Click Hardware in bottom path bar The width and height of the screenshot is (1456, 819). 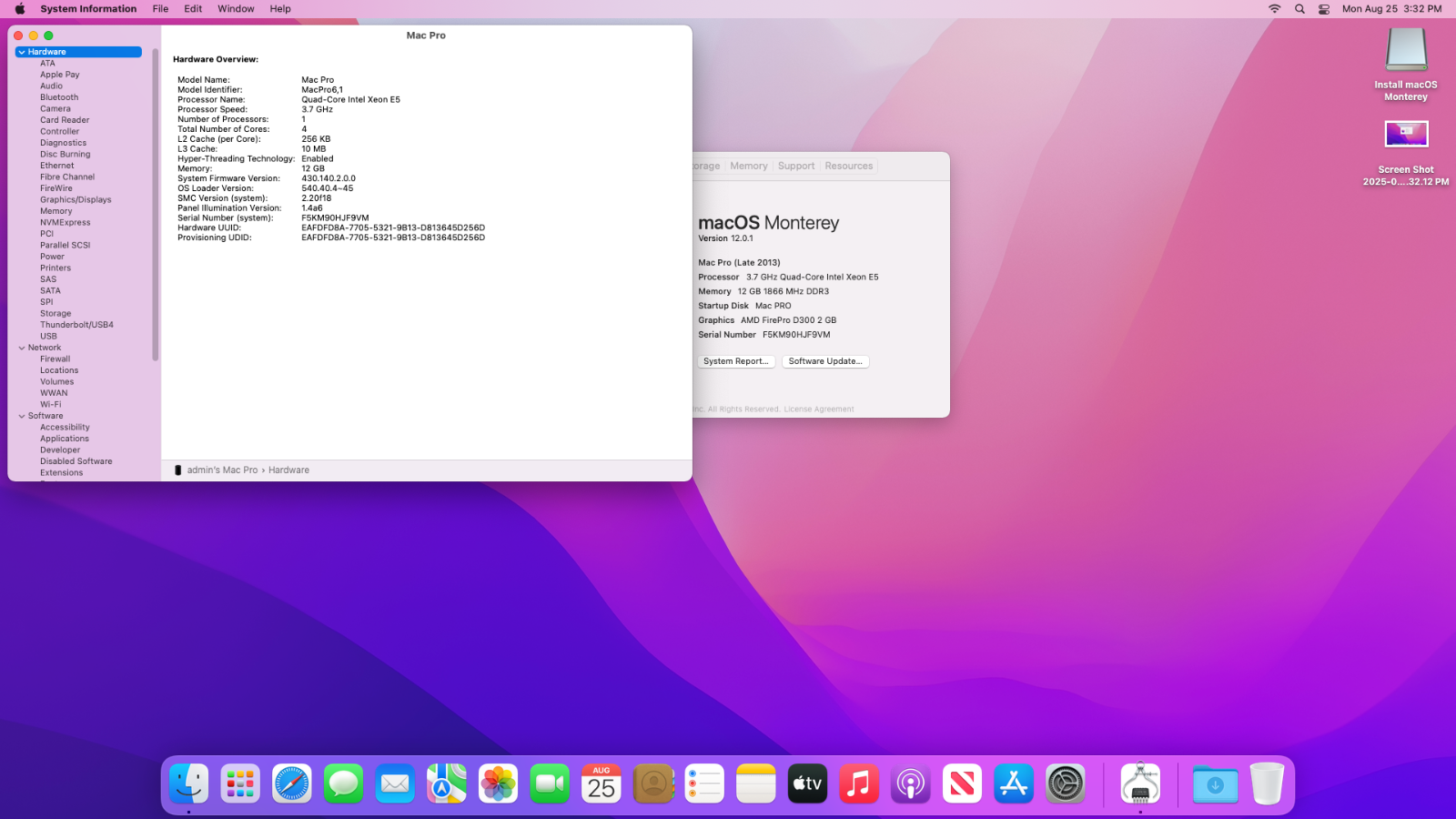coord(288,470)
